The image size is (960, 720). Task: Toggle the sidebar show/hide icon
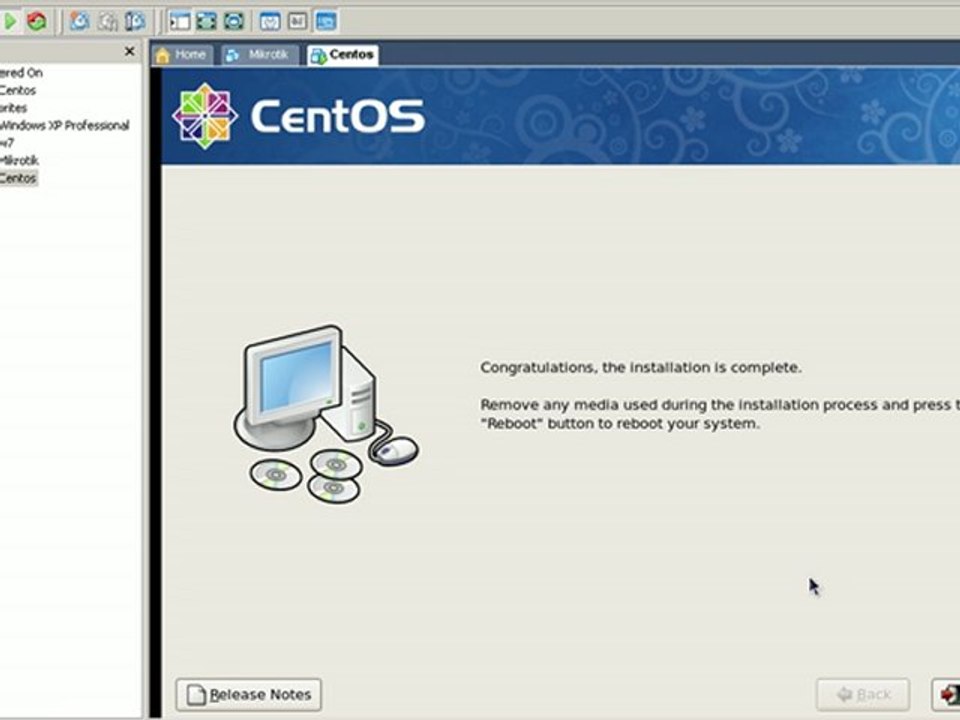tap(180, 21)
